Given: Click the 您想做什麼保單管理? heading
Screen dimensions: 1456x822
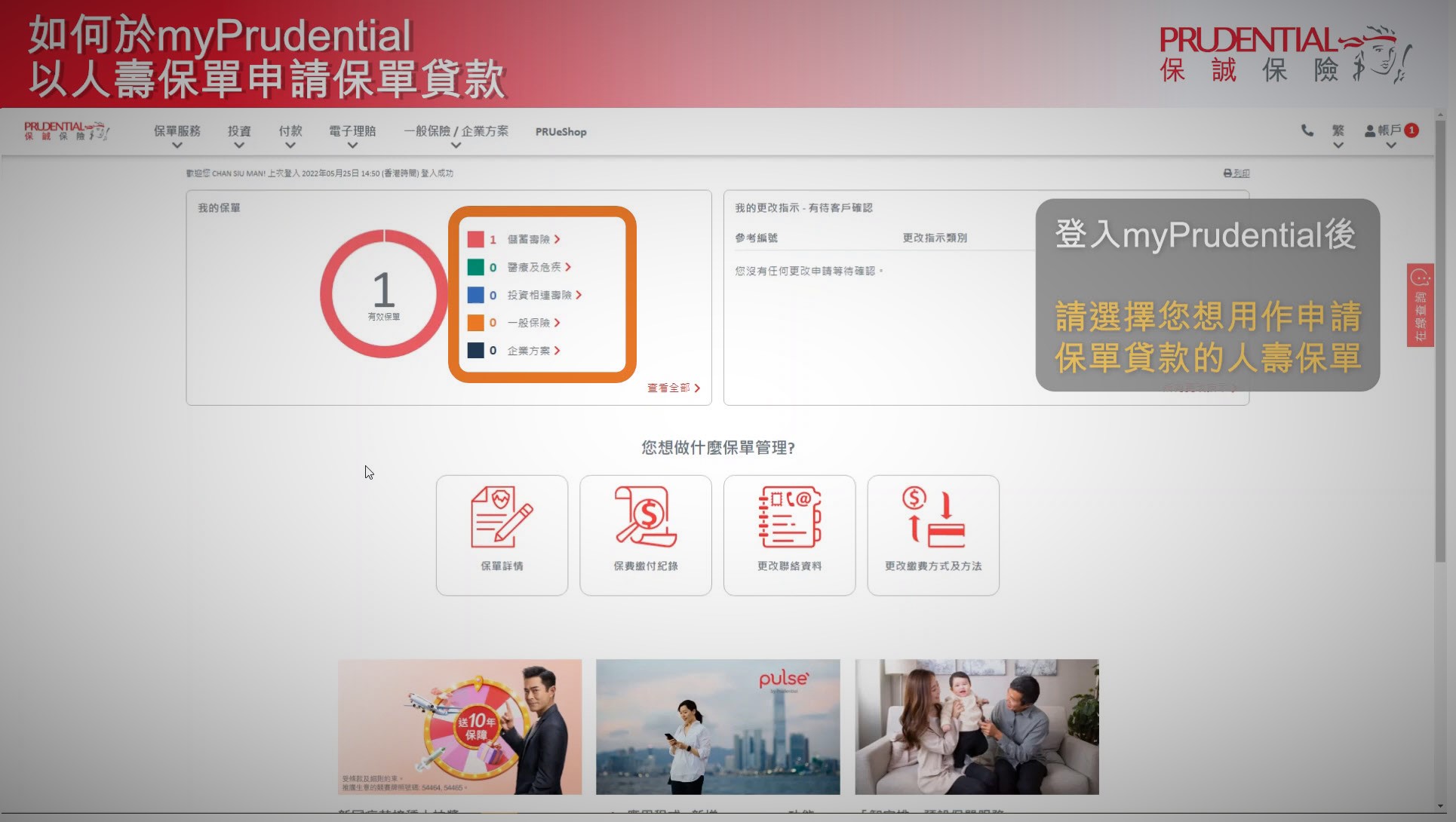Looking at the screenshot, I should (x=718, y=448).
